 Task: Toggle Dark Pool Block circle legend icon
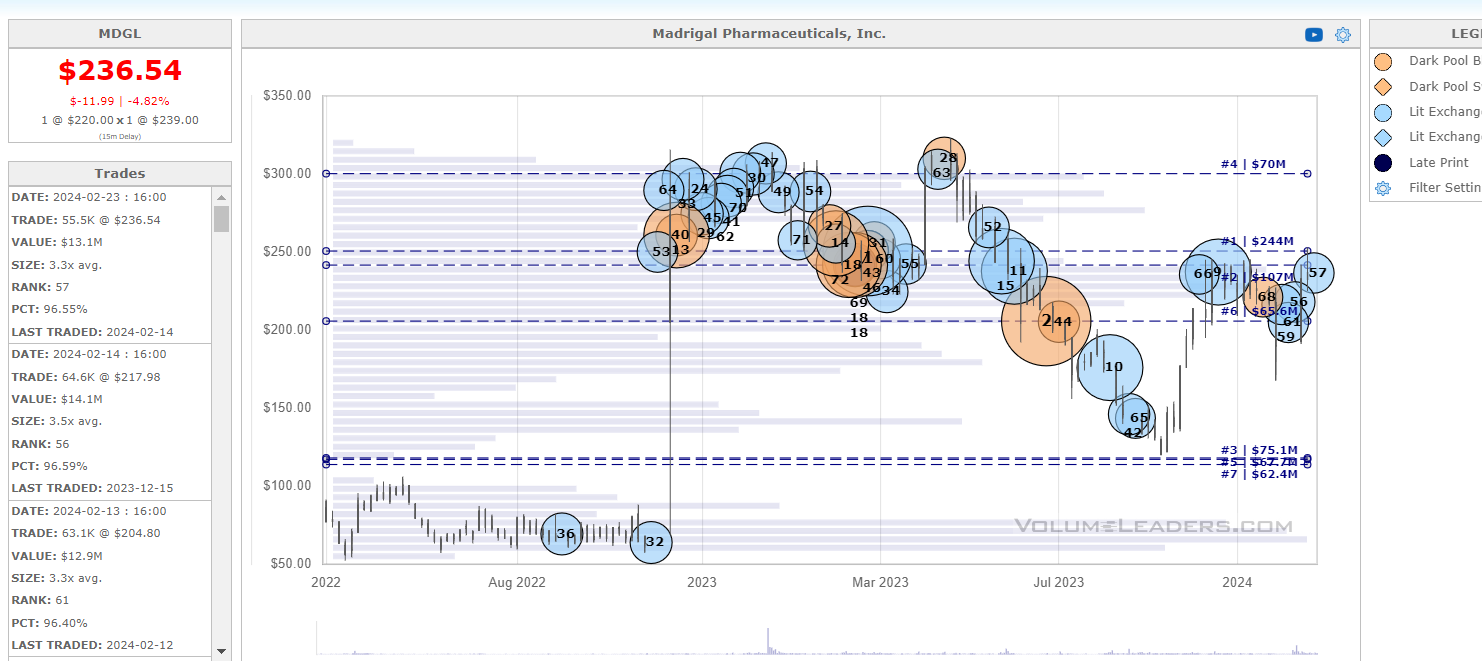click(1383, 62)
